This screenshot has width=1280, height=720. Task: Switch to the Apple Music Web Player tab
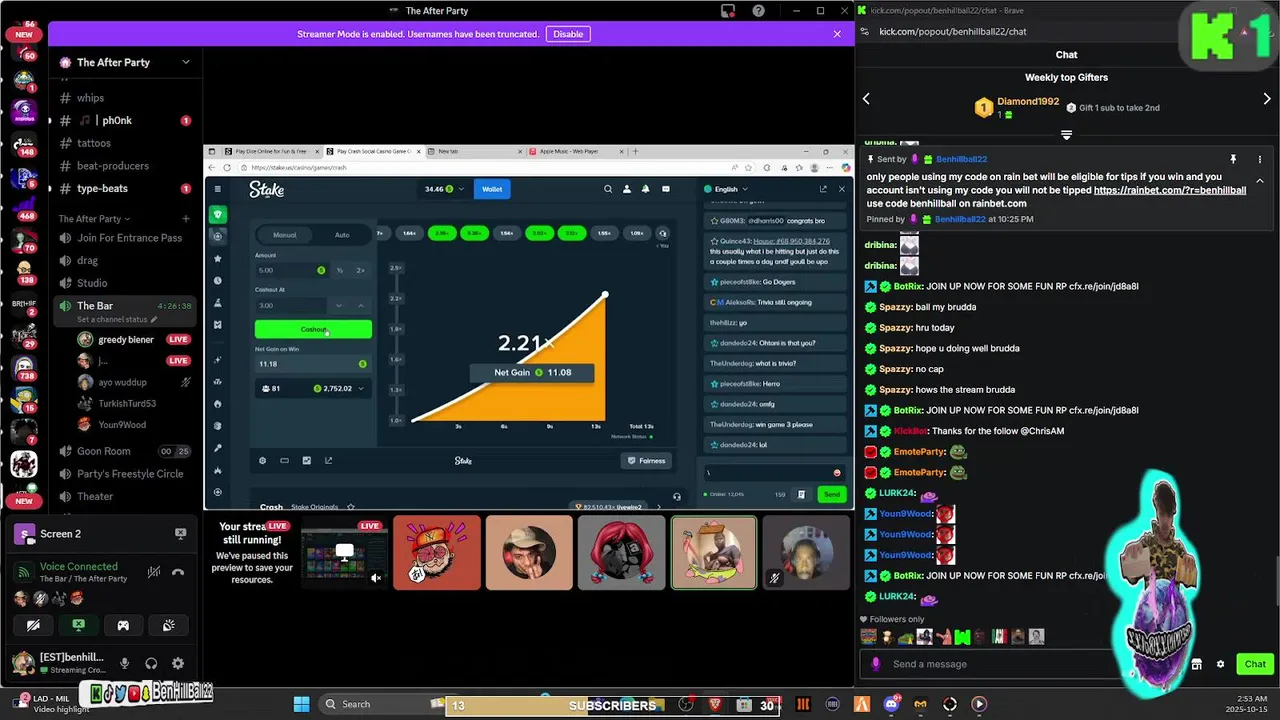[x=574, y=151]
